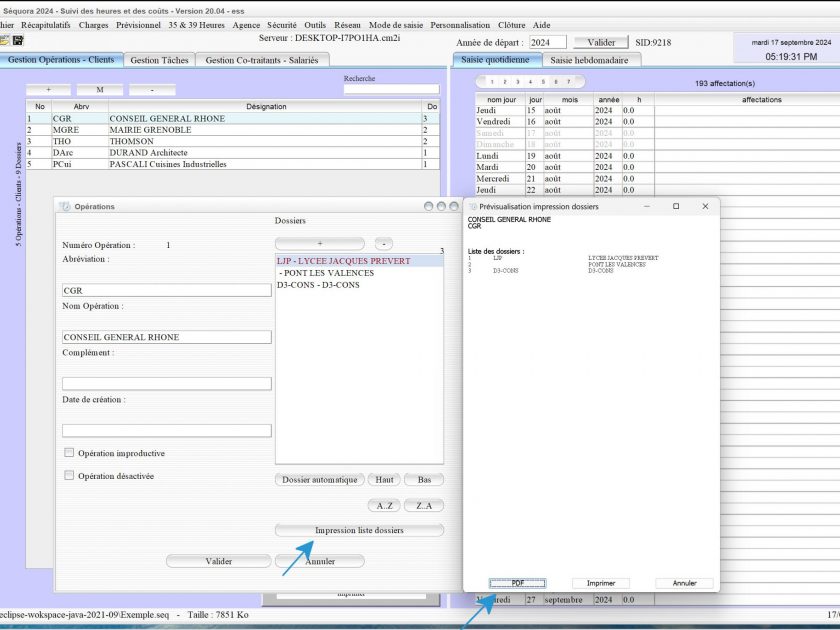Open the Récapitulatifs menu

point(46,25)
